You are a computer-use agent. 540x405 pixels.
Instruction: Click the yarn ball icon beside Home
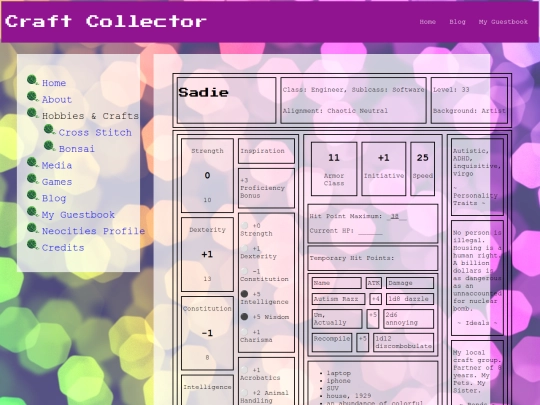click(32, 80)
